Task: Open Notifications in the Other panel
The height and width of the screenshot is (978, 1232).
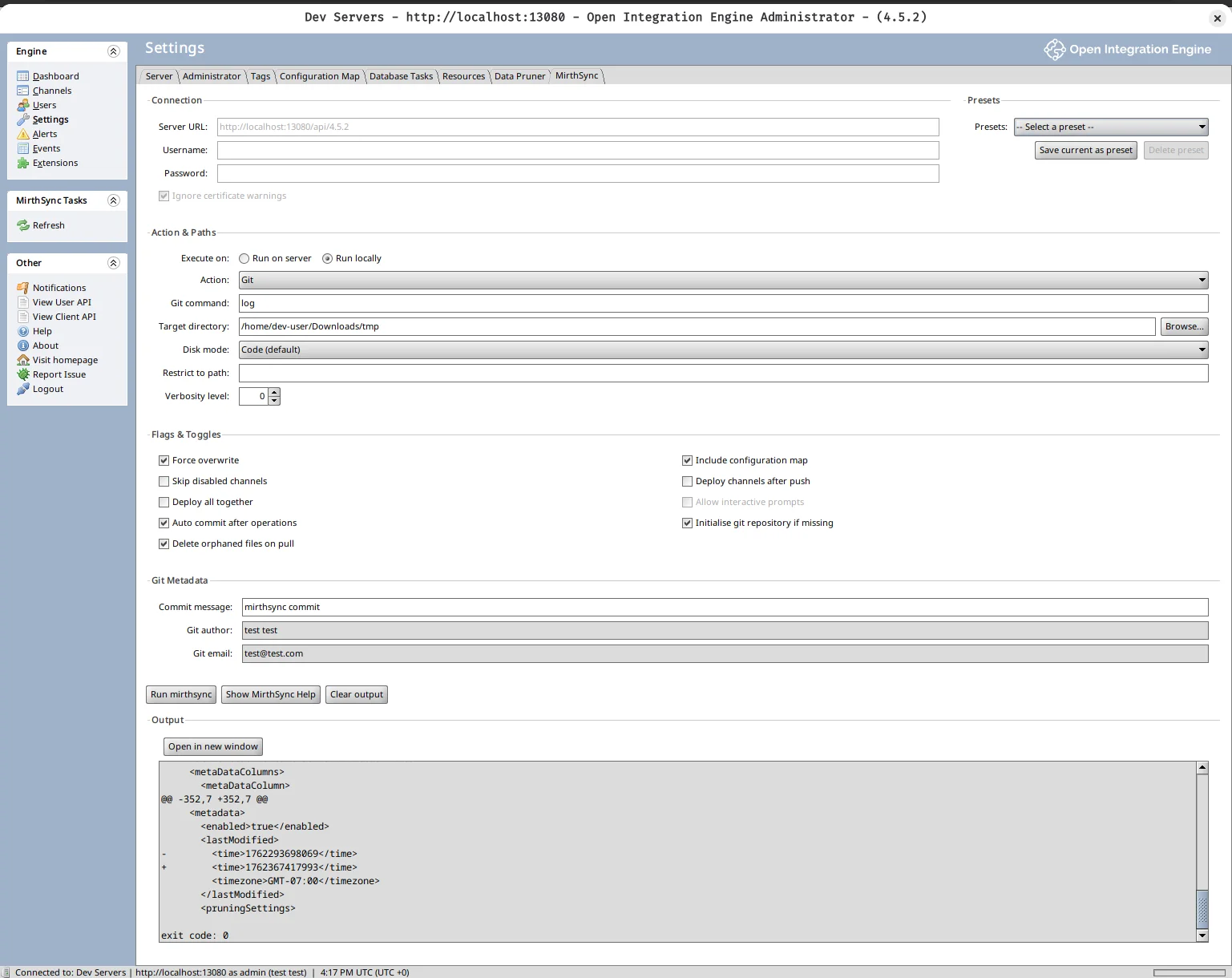Action: tap(59, 287)
